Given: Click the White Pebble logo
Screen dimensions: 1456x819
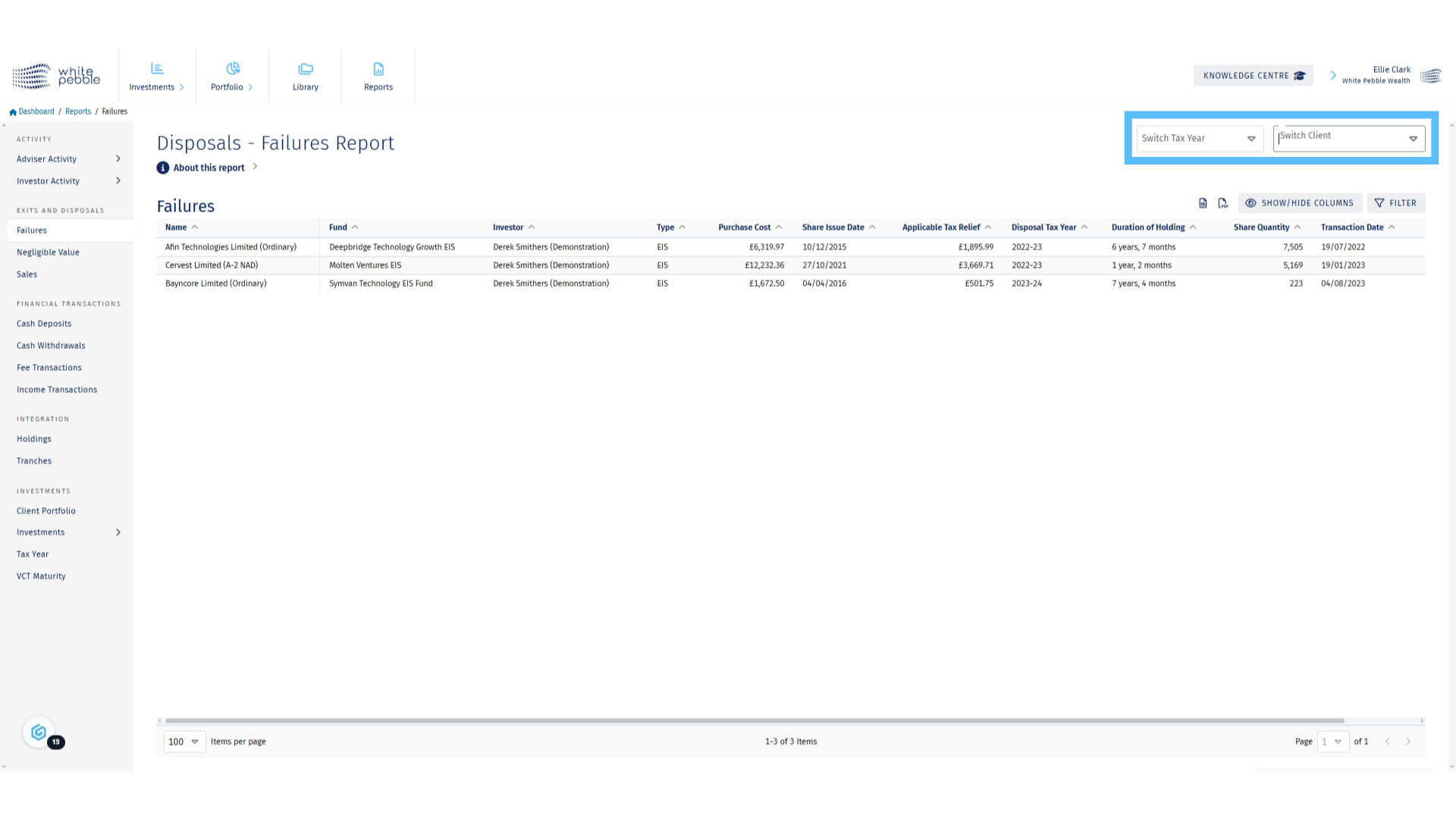Looking at the screenshot, I should tap(56, 76).
